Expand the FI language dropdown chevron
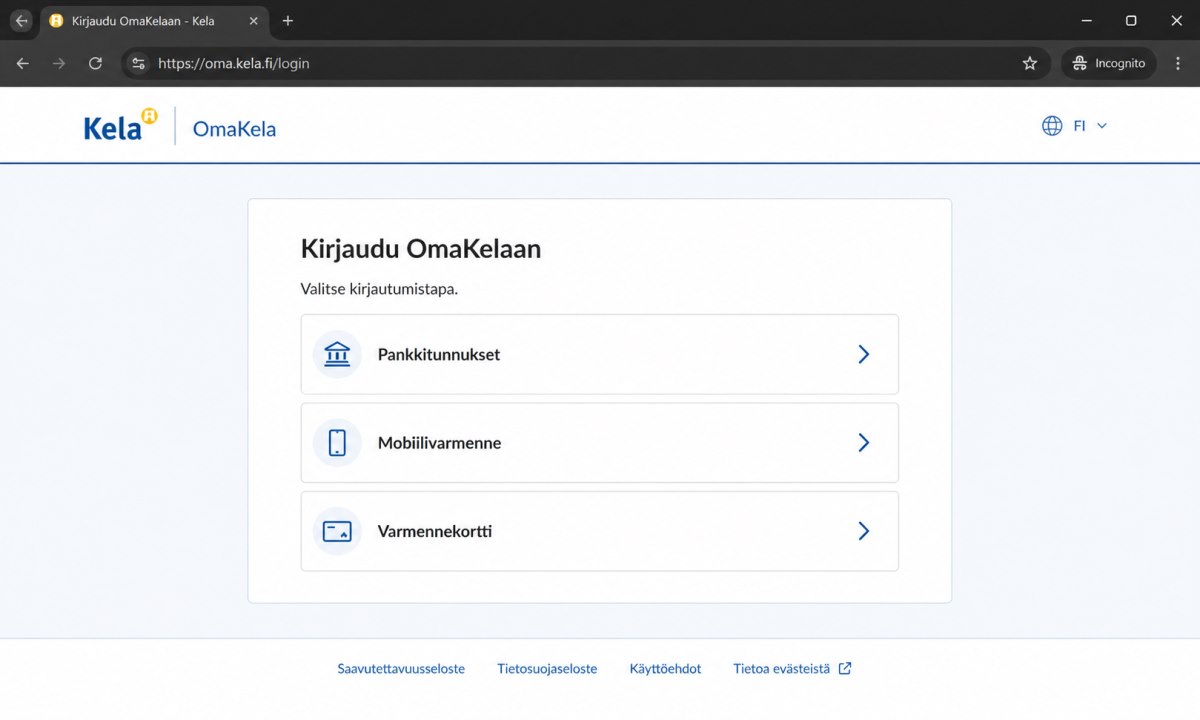 coord(1102,126)
